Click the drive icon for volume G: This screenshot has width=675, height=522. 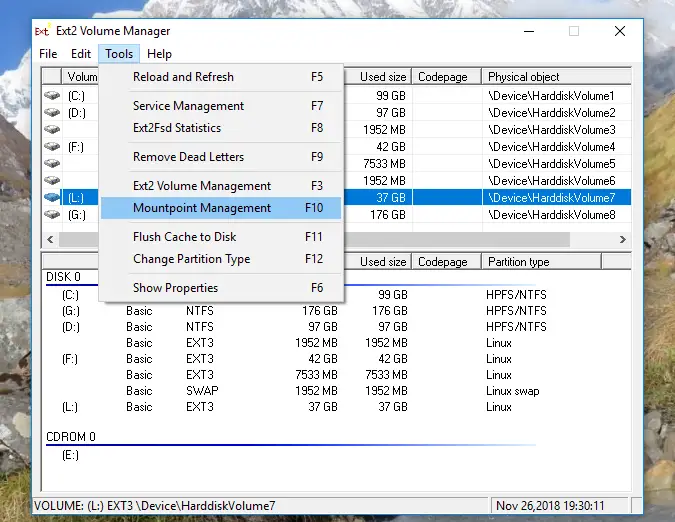[52, 214]
